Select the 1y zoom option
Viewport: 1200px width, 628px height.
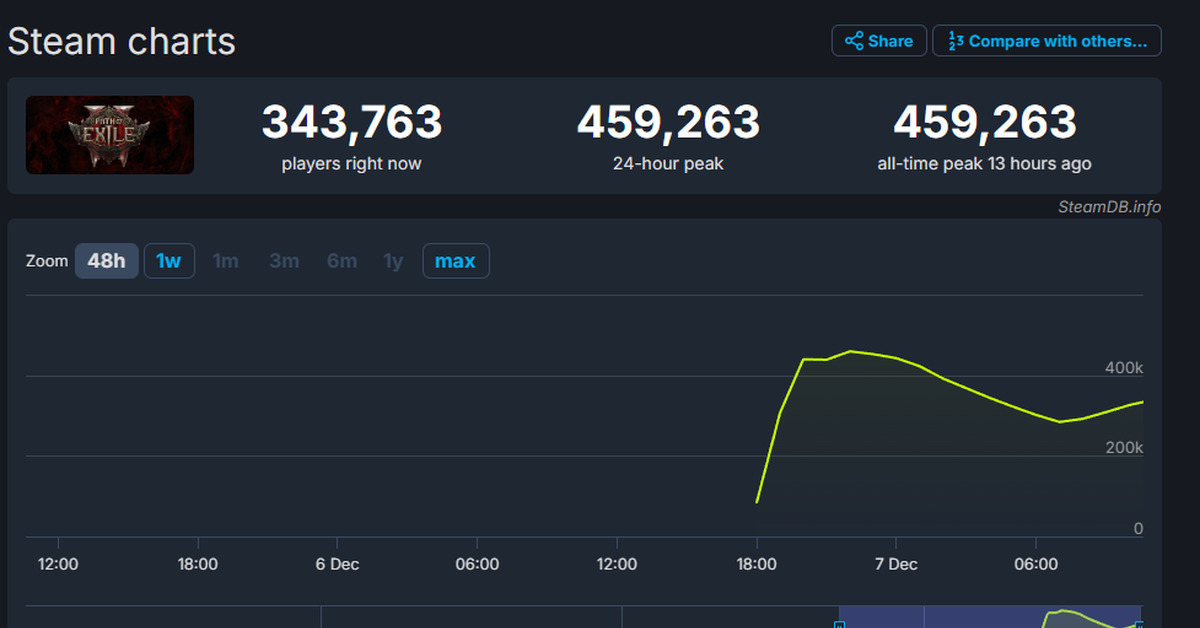pyautogui.click(x=394, y=261)
